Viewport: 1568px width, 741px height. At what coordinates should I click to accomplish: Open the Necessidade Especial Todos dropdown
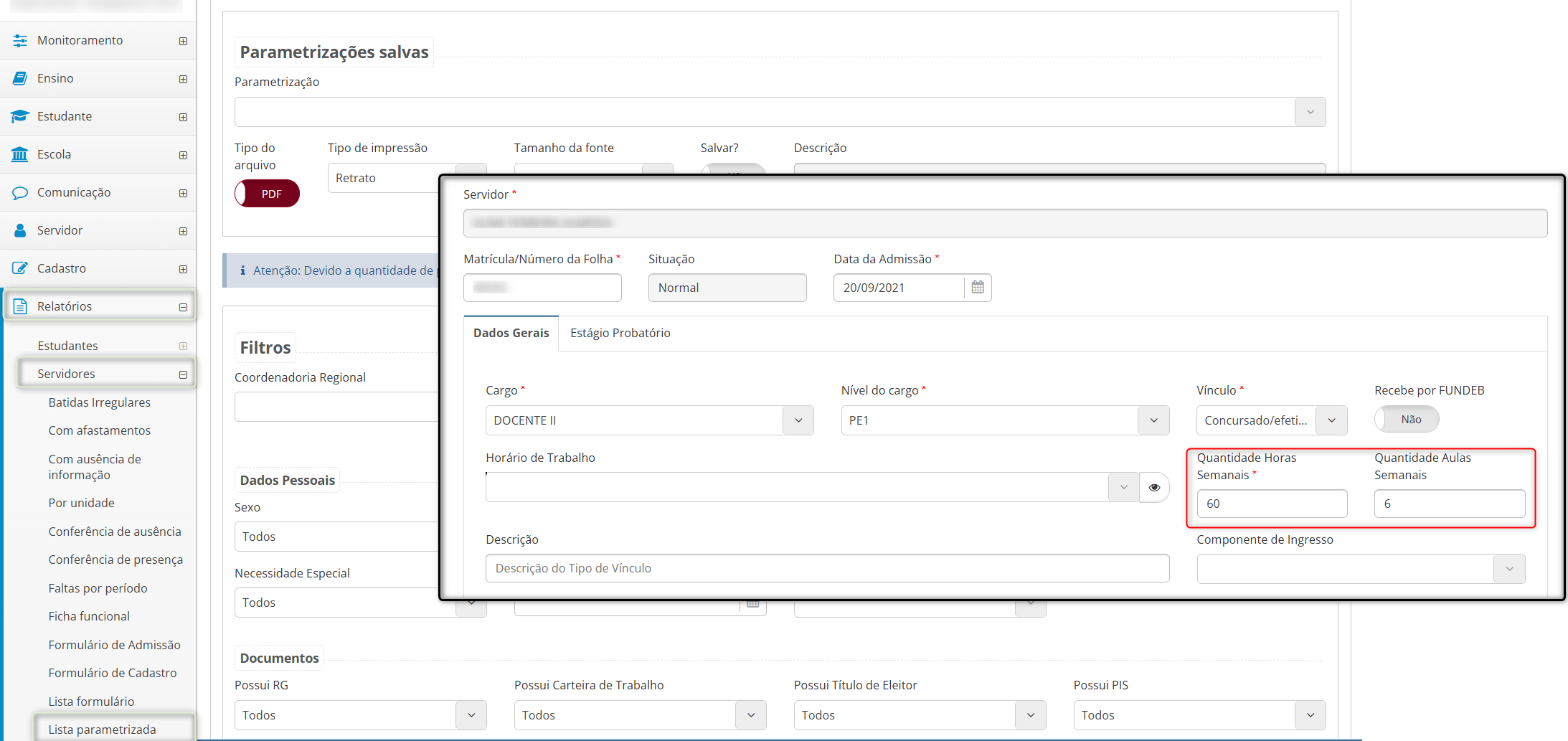click(336, 603)
